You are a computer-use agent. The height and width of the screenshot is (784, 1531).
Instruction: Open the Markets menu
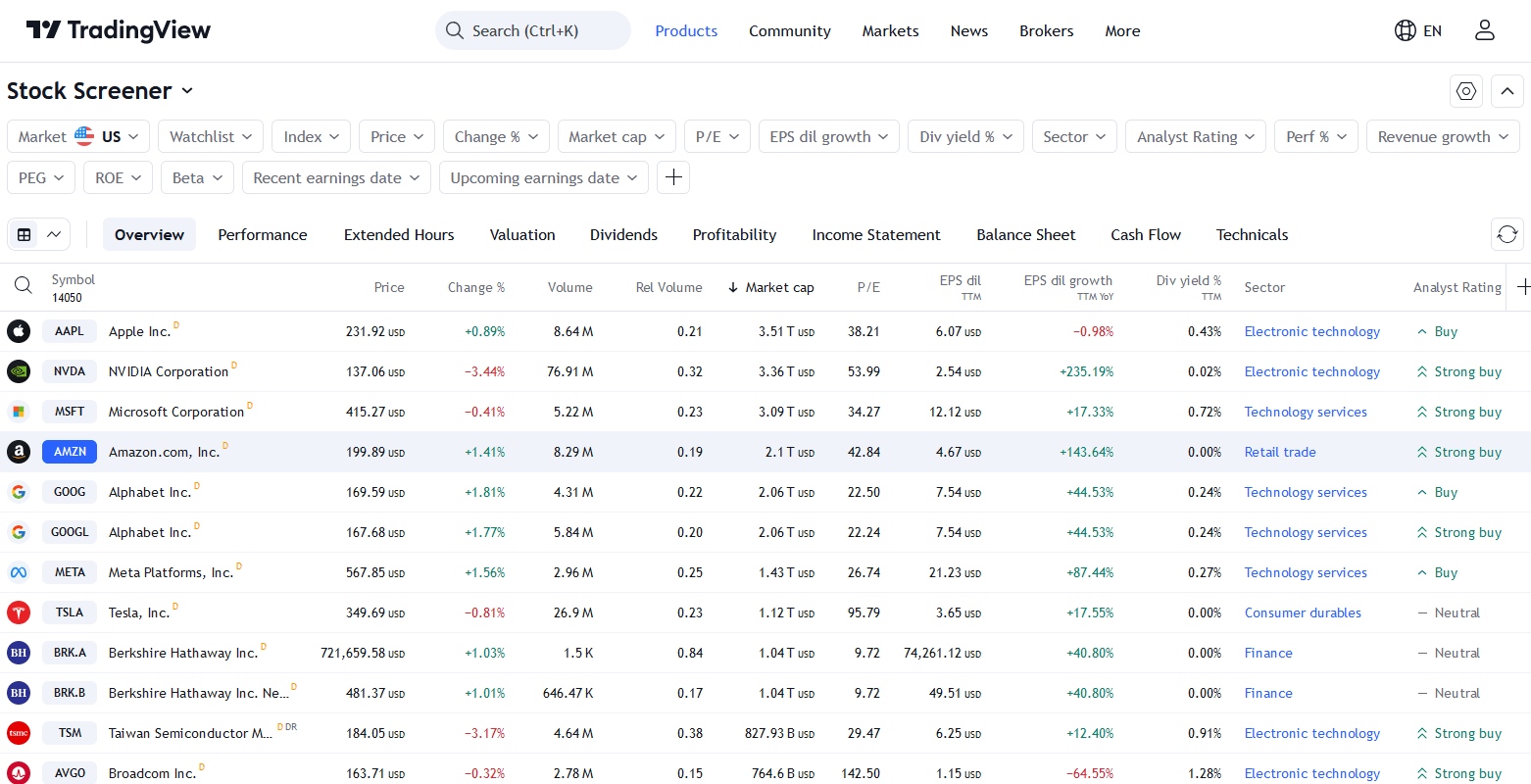click(x=890, y=30)
